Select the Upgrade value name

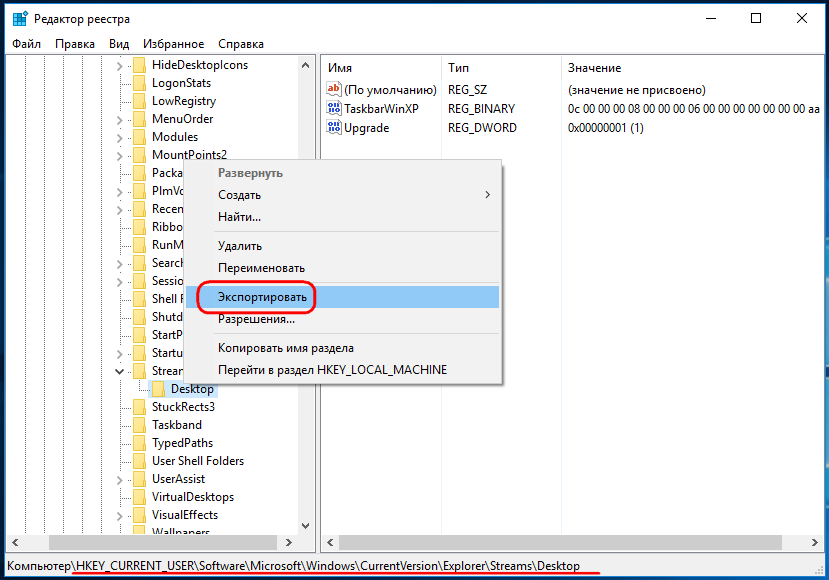tap(366, 128)
